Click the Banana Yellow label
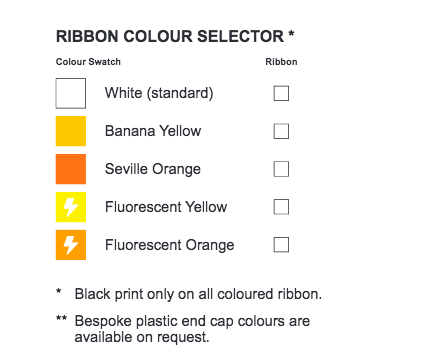Viewport: 435px width, 364px height. [153, 131]
